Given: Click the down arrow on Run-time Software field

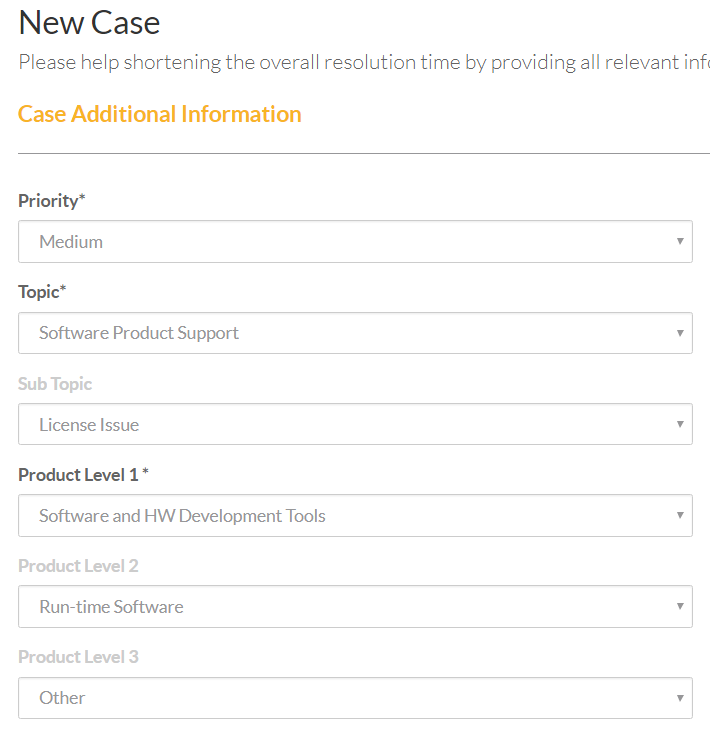Looking at the screenshot, I should coord(680,607).
